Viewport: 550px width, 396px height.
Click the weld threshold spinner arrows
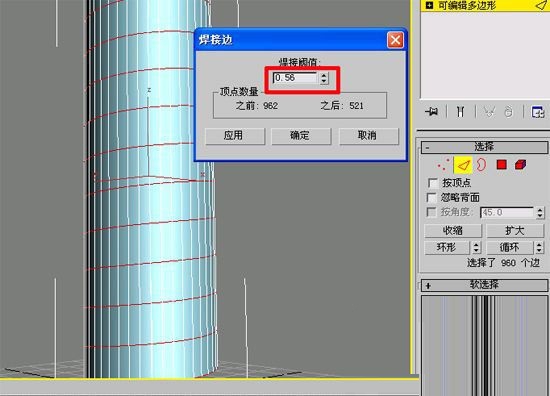pyautogui.click(x=324, y=78)
